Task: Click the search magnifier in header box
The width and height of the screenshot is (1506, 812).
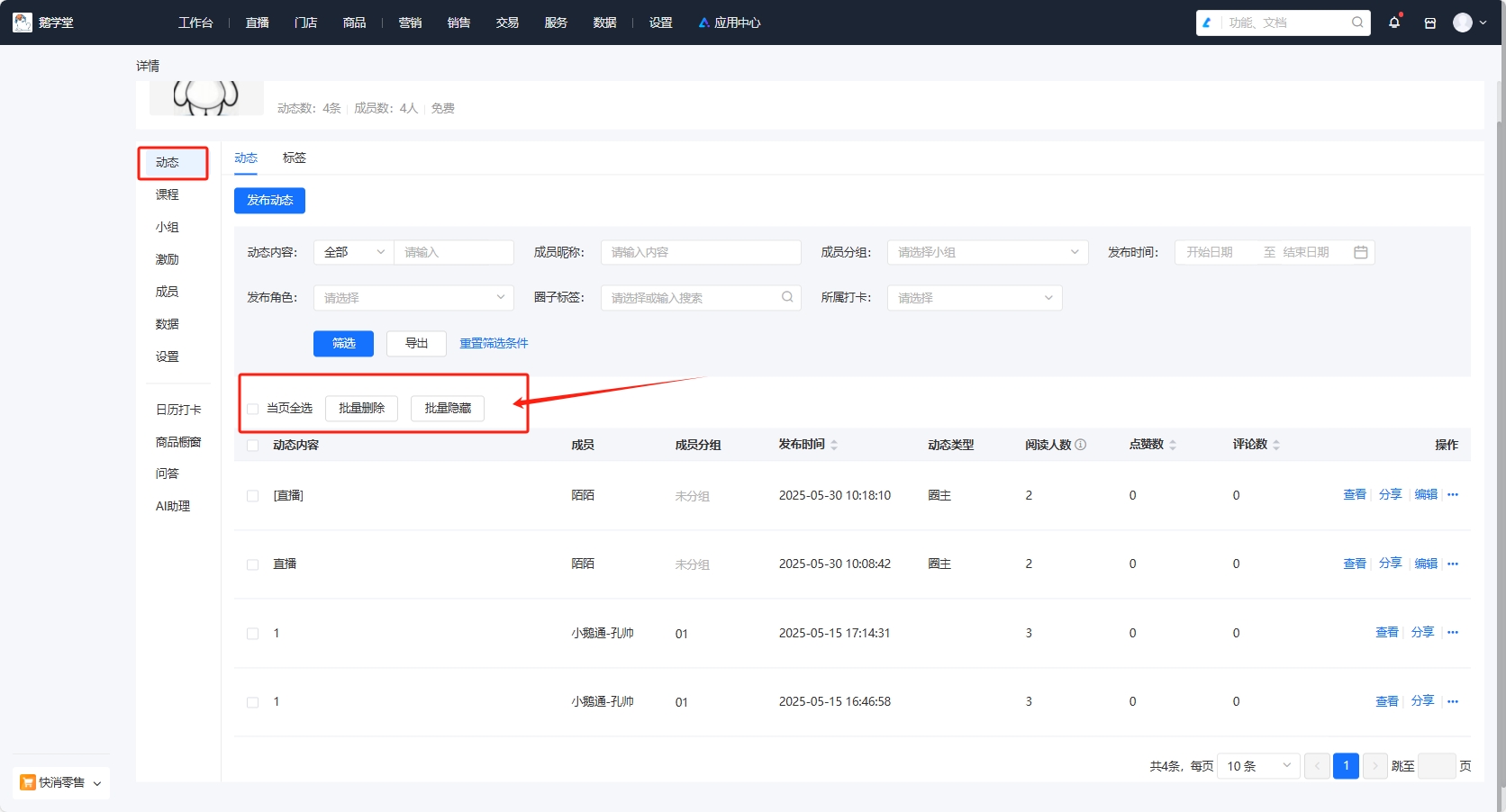Action: [x=1356, y=23]
